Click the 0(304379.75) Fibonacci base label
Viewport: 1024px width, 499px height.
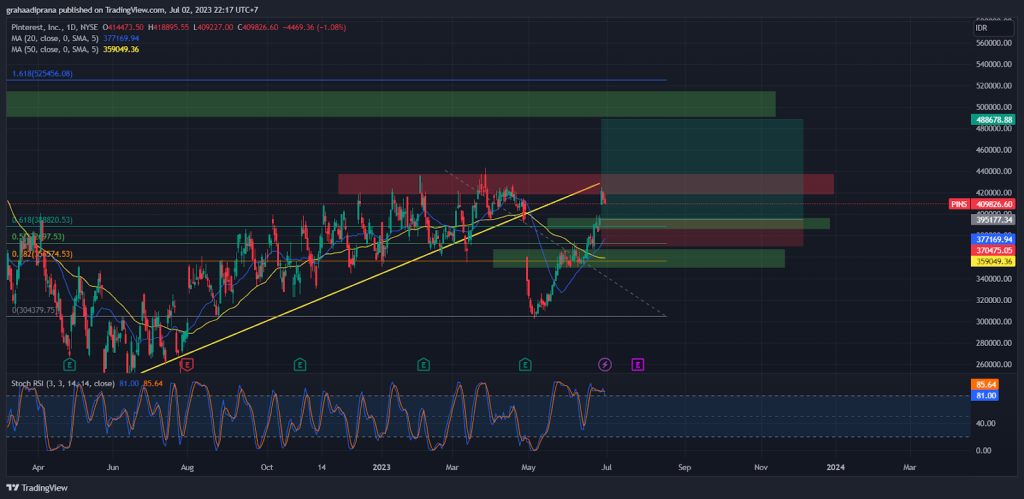pyautogui.click(x=35, y=310)
